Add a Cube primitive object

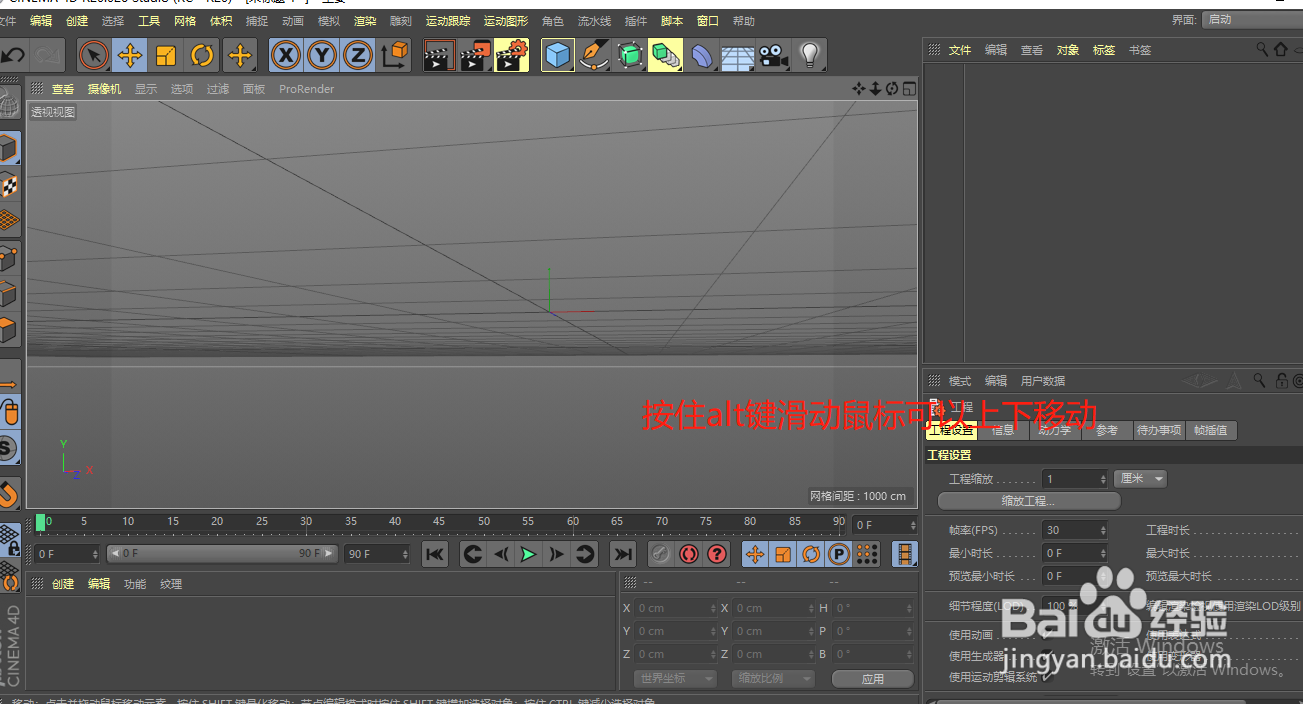(x=558, y=55)
